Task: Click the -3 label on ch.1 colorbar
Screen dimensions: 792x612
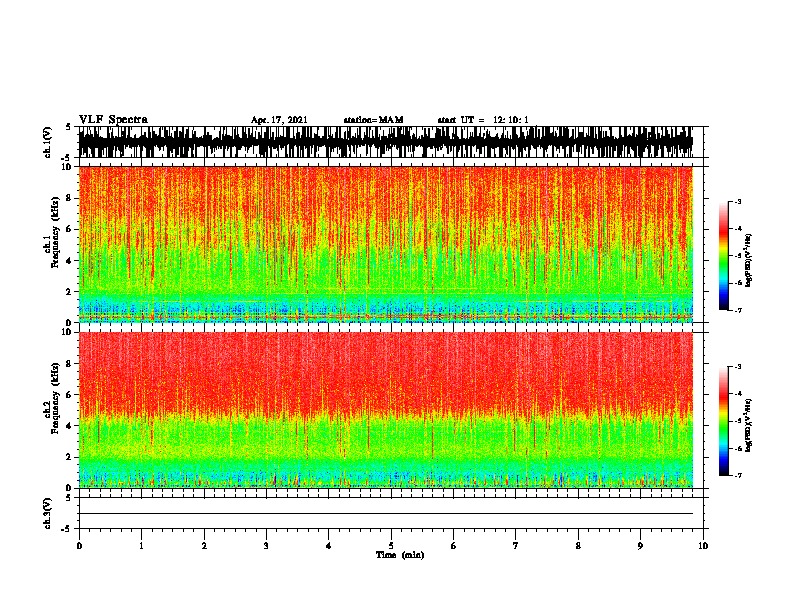Action: pyautogui.click(x=738, y=202)
